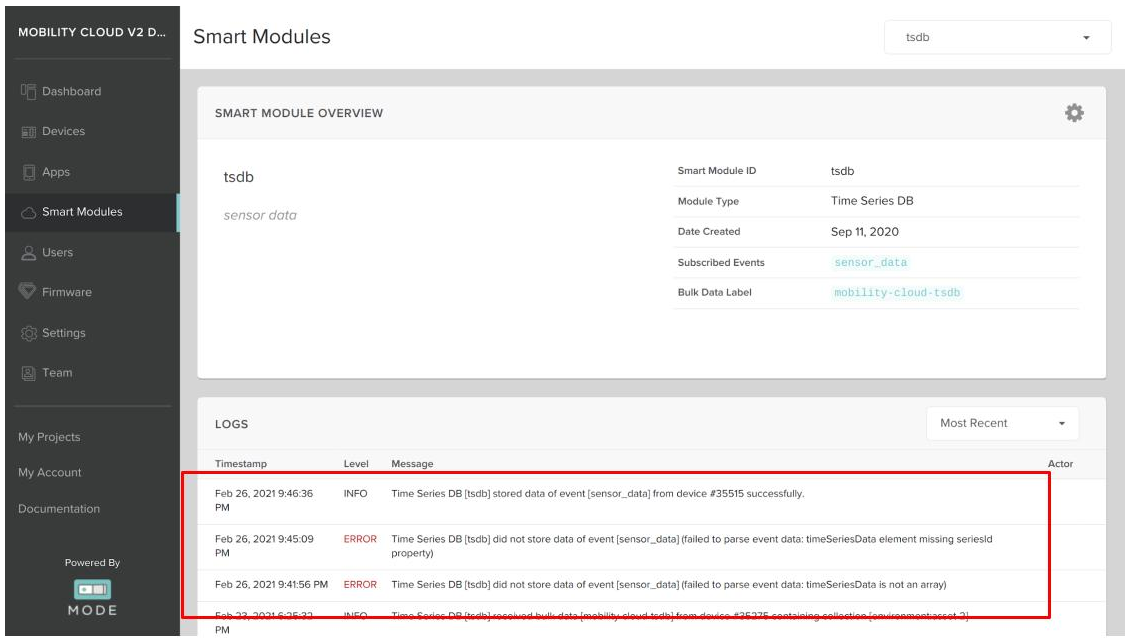Image resolution: width=1132 pixels, height=644 pixels.
Task: Open the Settings menu item
Action: [x=64, y=333]
